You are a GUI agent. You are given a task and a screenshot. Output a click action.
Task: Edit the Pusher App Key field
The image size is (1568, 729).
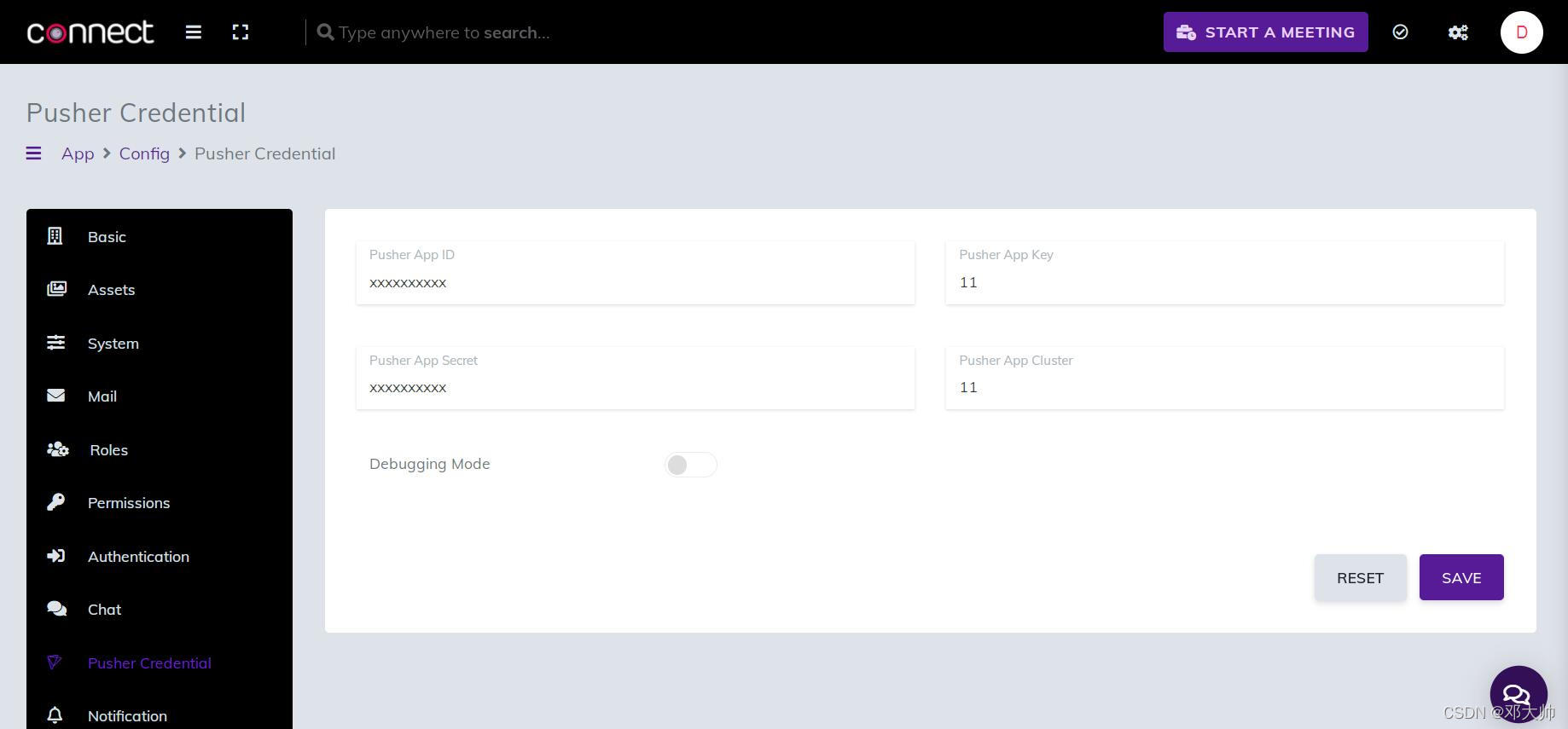[1224, 273]
